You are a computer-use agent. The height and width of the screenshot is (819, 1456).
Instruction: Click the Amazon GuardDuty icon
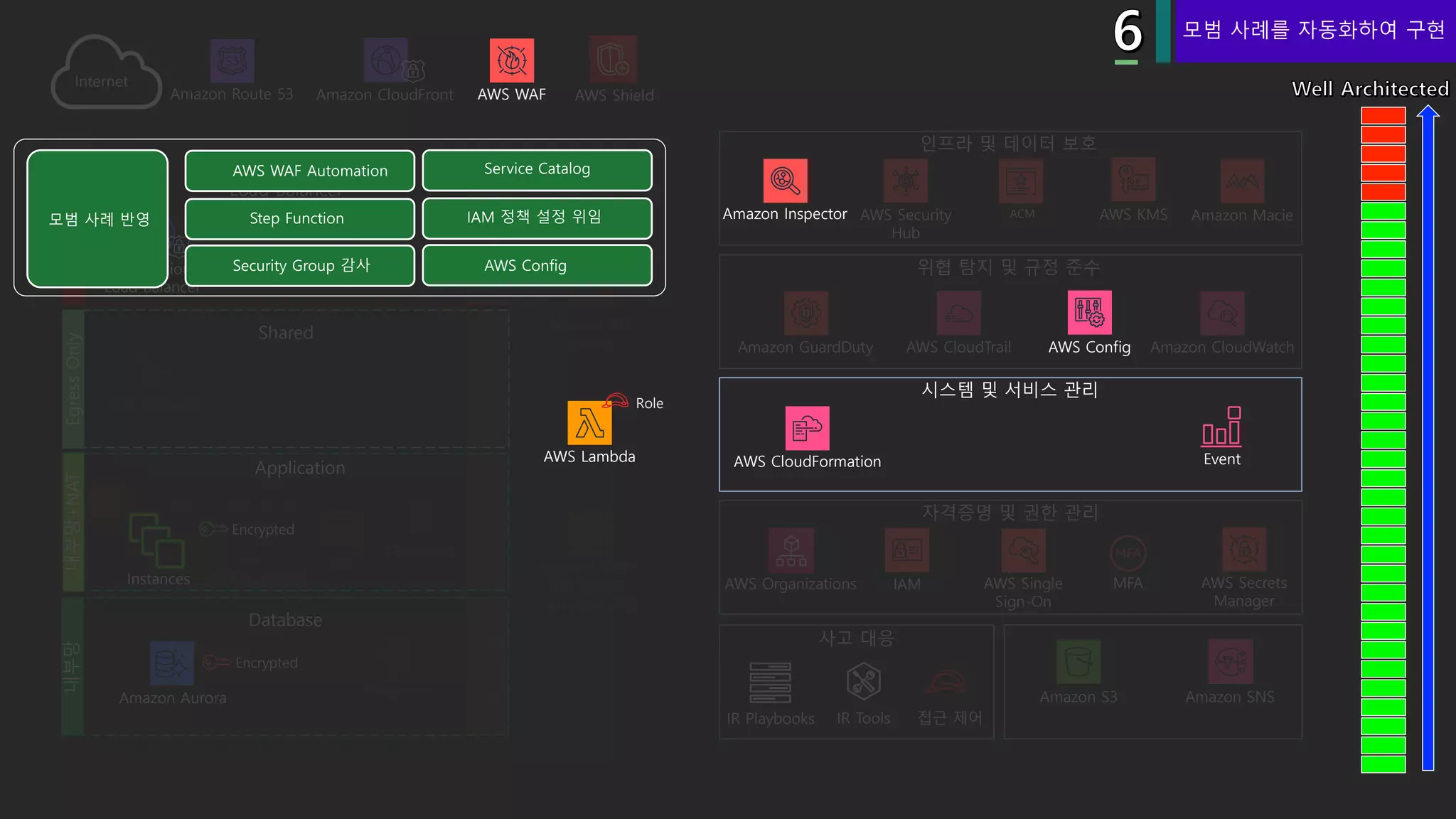806,313
